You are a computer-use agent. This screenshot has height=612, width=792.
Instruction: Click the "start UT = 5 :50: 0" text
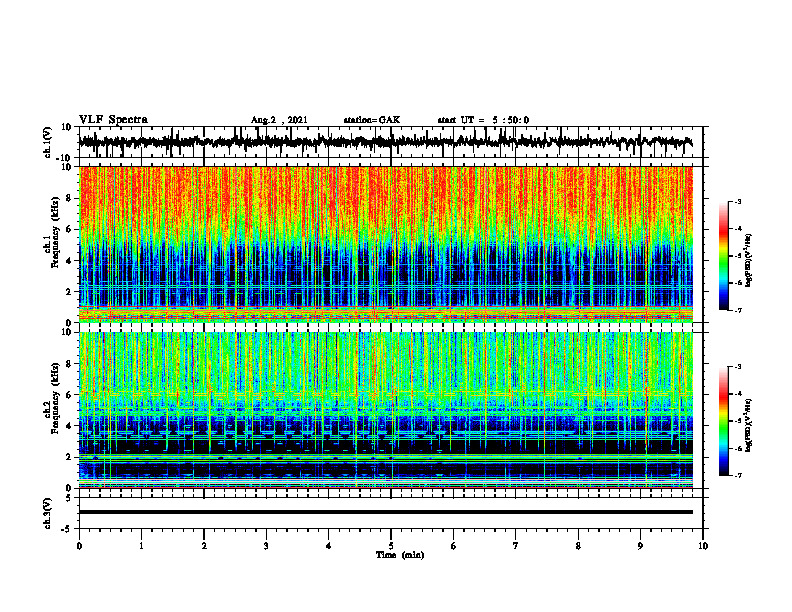(x=483, y=120)
